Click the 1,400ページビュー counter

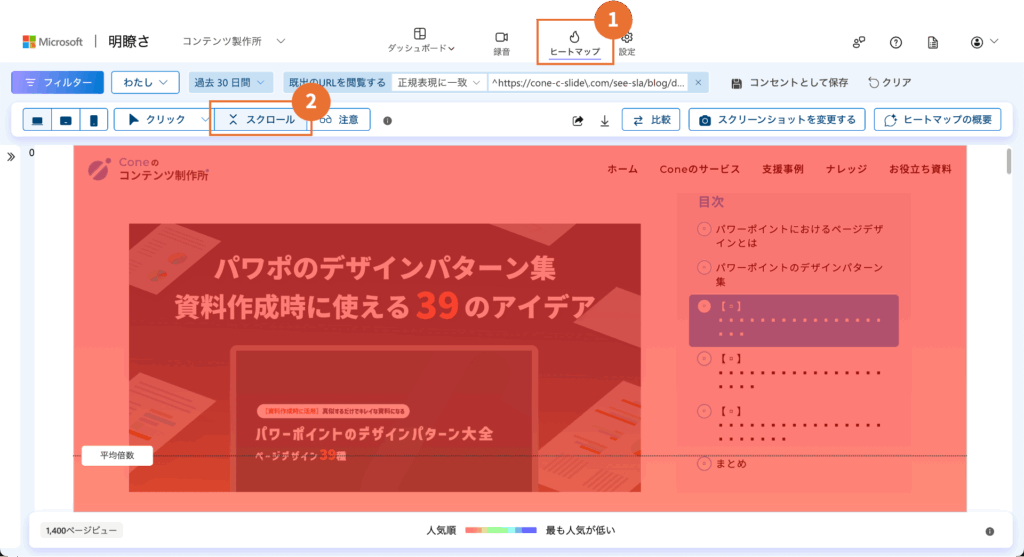(x=82, y=530)
